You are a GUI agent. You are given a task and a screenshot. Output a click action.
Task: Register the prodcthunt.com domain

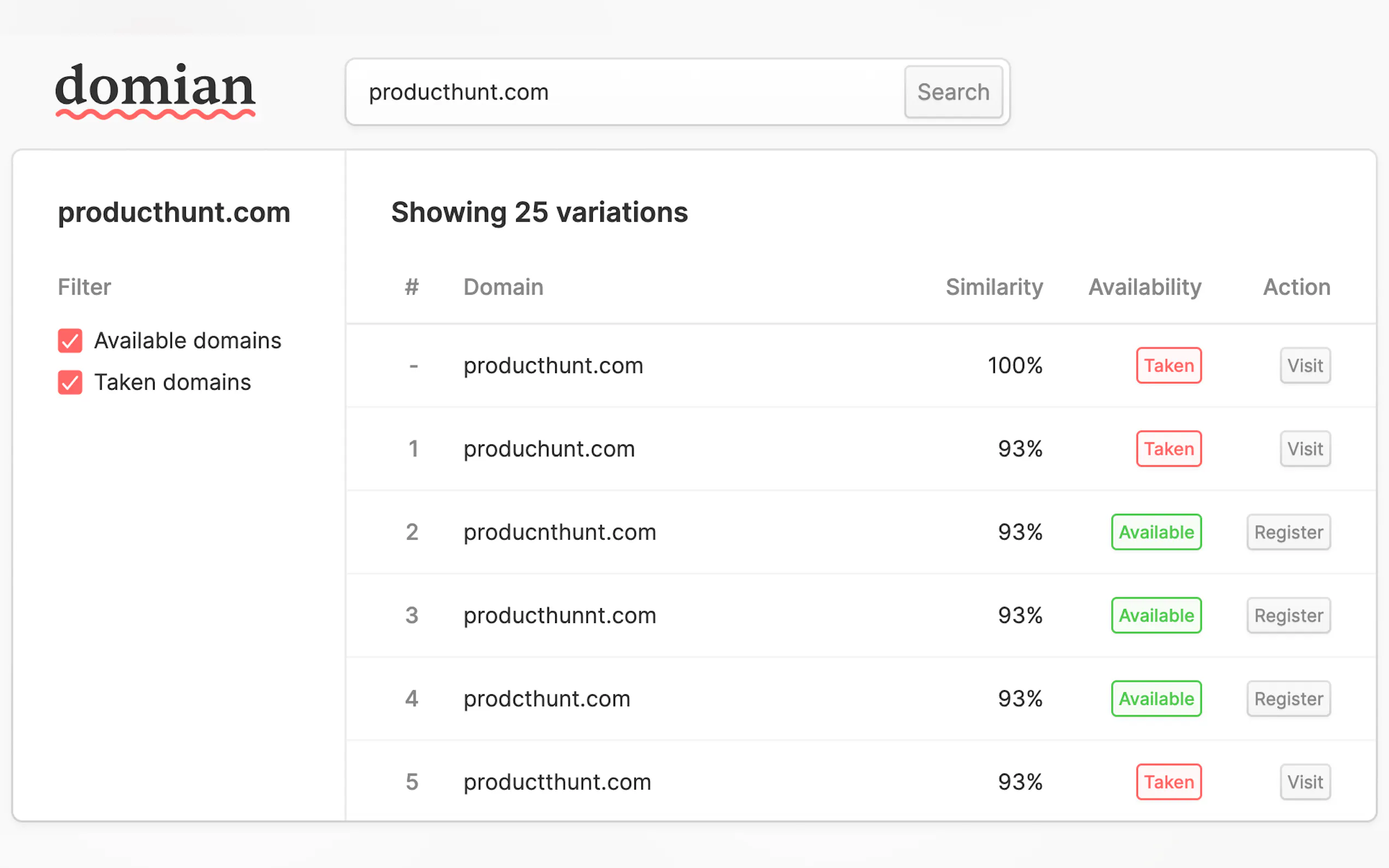pyautogui.click(x=1288, y=698)
